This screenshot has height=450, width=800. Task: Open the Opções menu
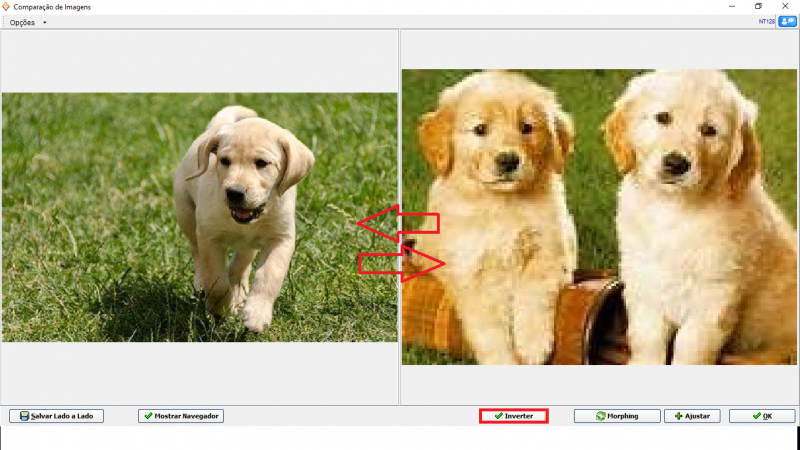[x=22, y=21]
